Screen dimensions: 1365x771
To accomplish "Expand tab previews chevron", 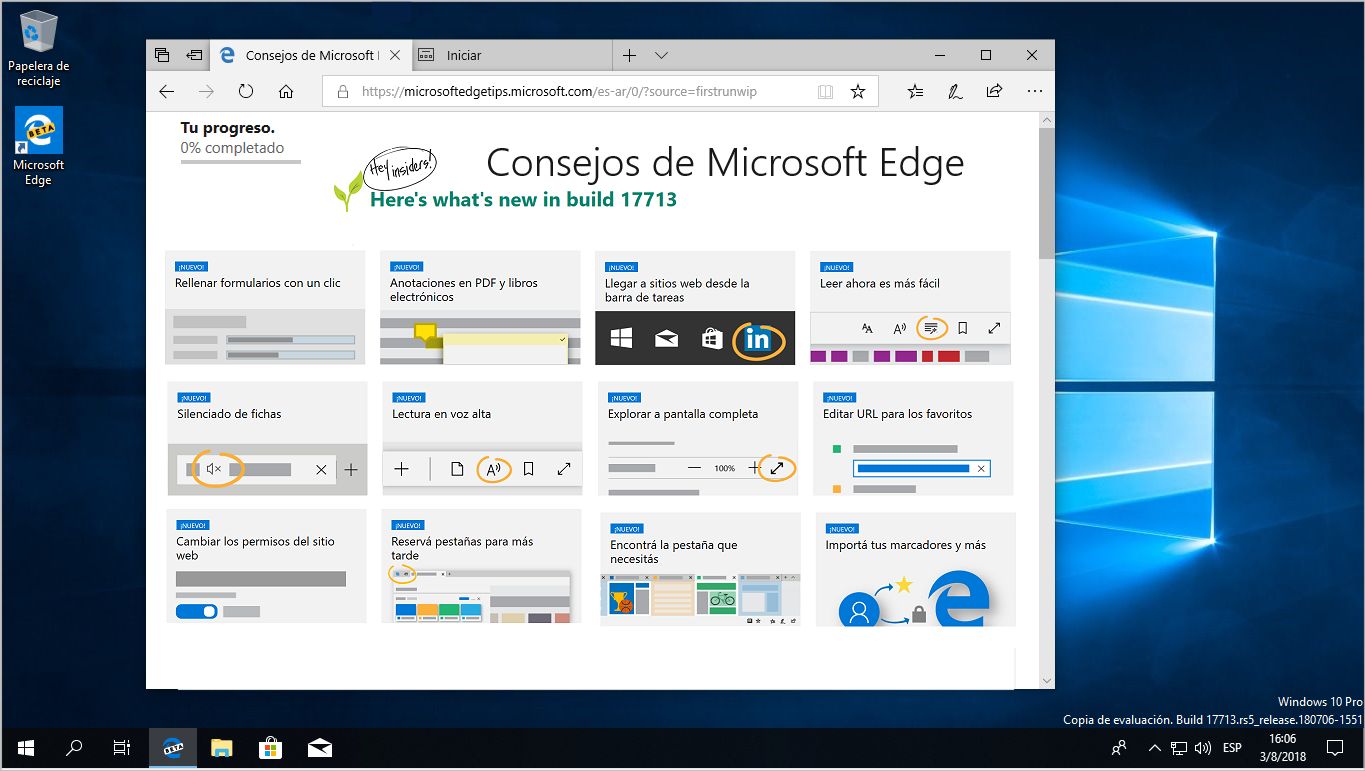I will pos(661,55).
